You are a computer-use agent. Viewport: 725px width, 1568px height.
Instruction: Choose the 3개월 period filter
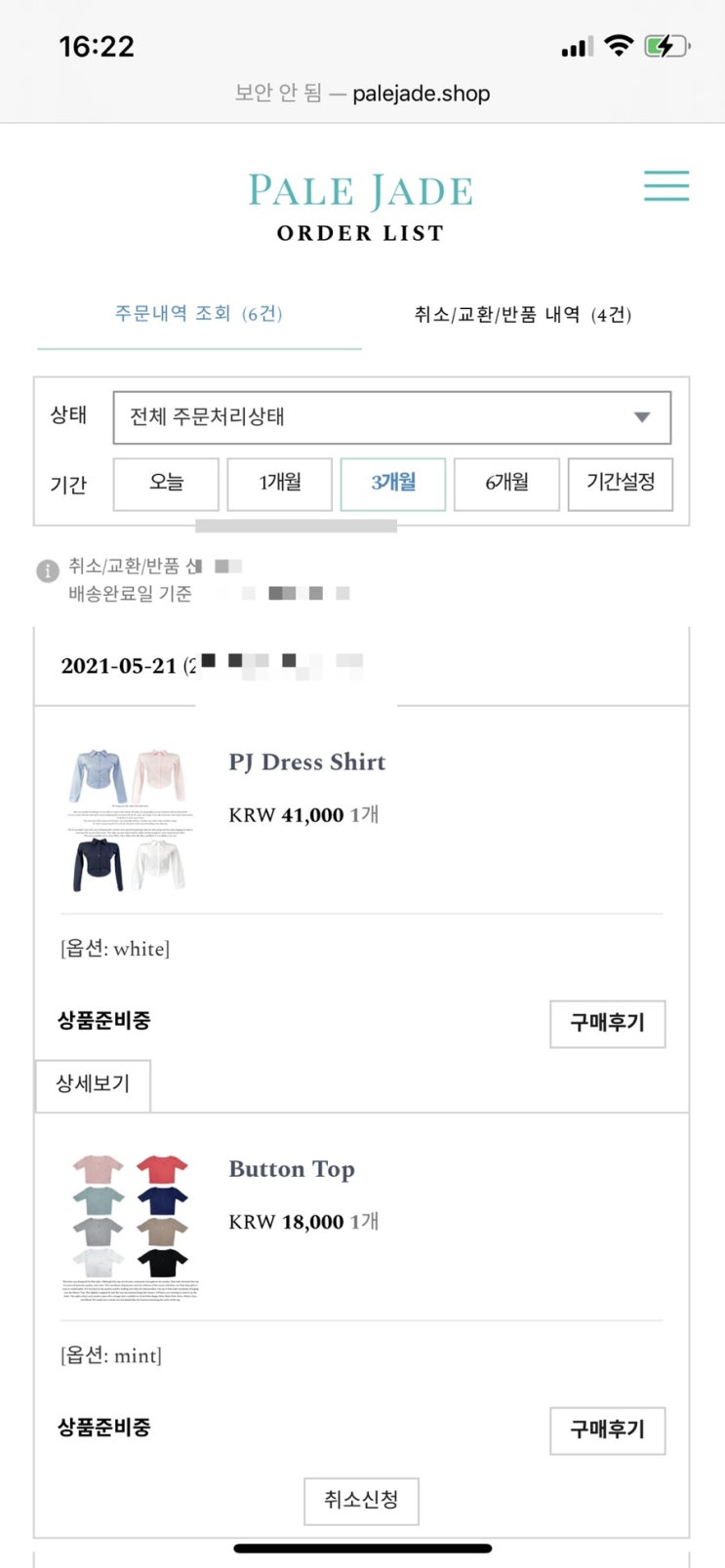393,484
